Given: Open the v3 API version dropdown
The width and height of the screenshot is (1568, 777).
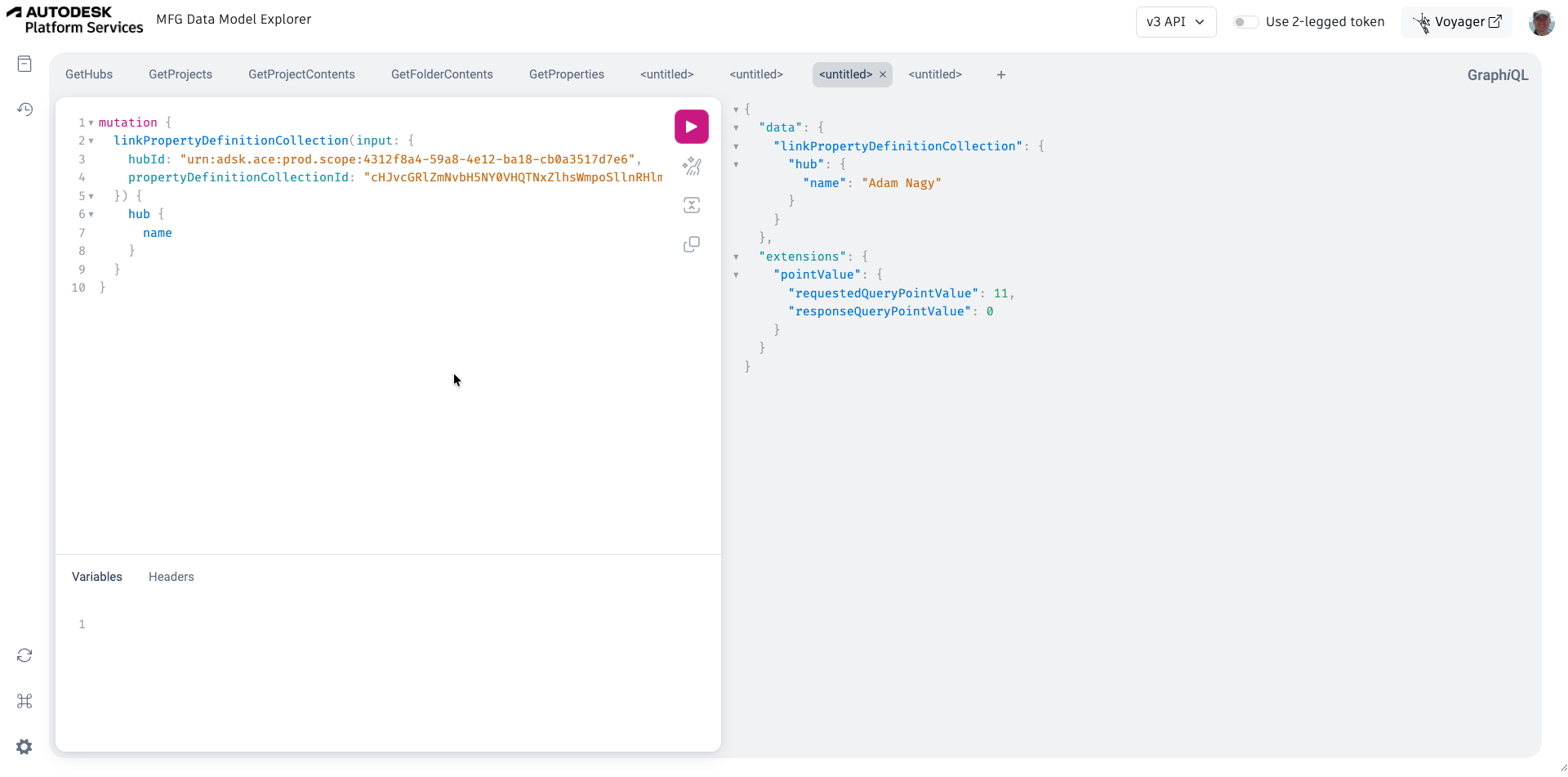Looking at the screenshot, I should click(1175, 22).
